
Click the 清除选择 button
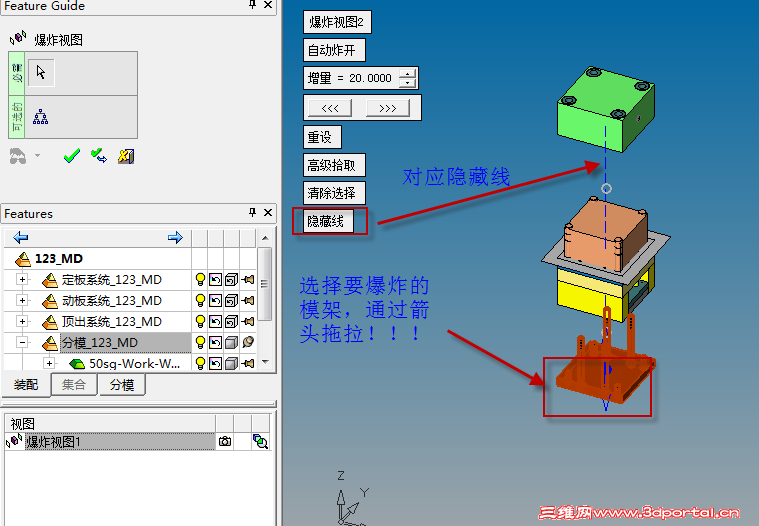tap(334, 193)
